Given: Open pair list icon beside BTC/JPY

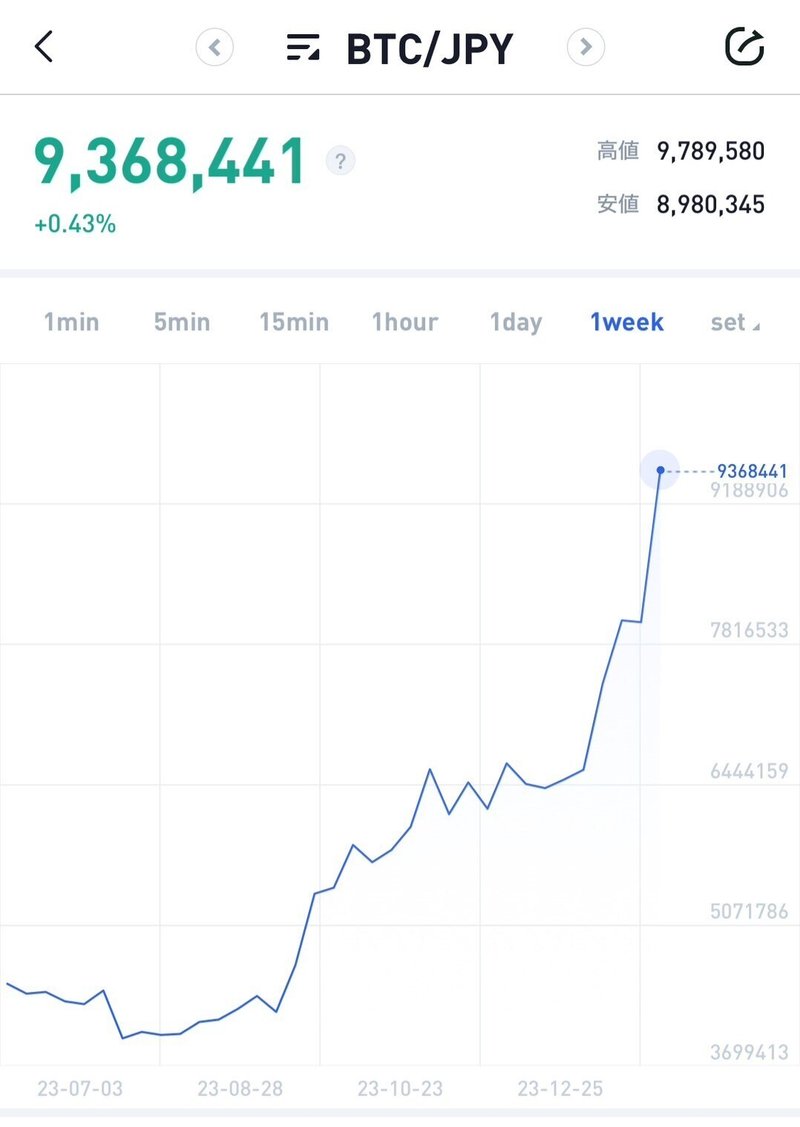Looking at the screenshot, I should click(x=303, y=48).
